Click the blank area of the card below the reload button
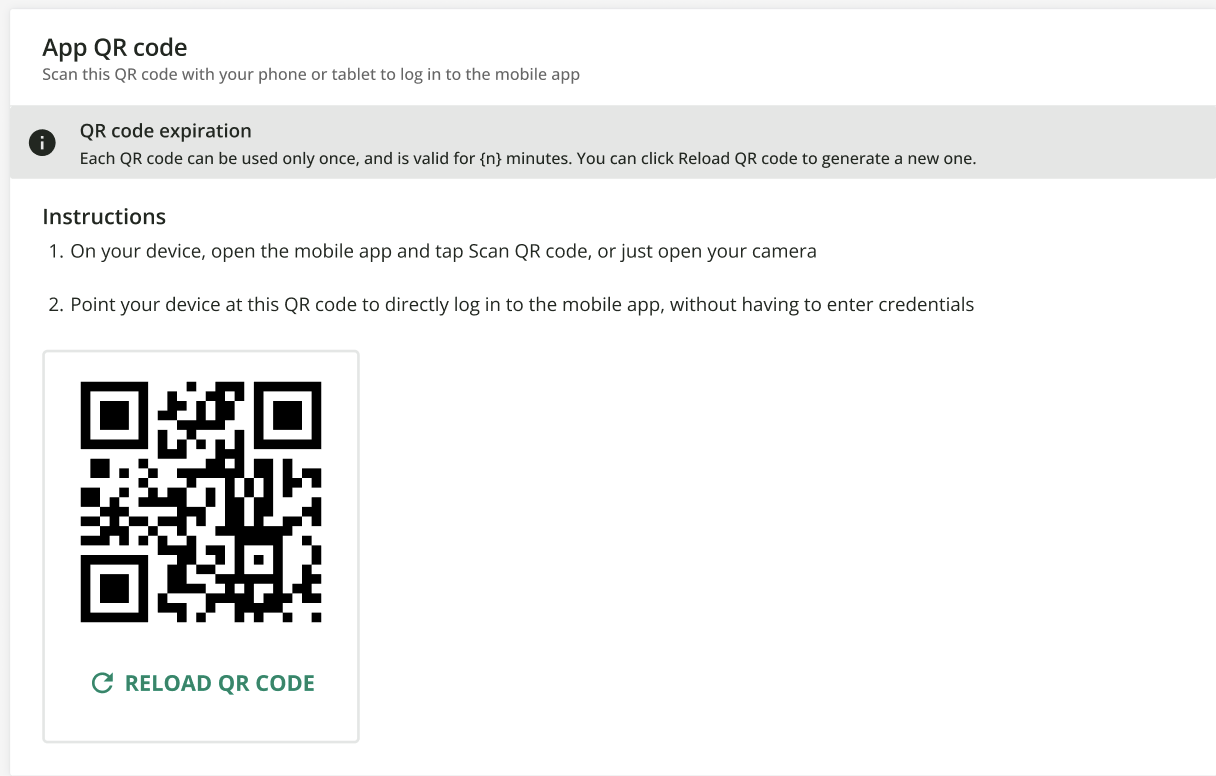The width and height of the screenshot is (1216, 776). click(200, 722)
